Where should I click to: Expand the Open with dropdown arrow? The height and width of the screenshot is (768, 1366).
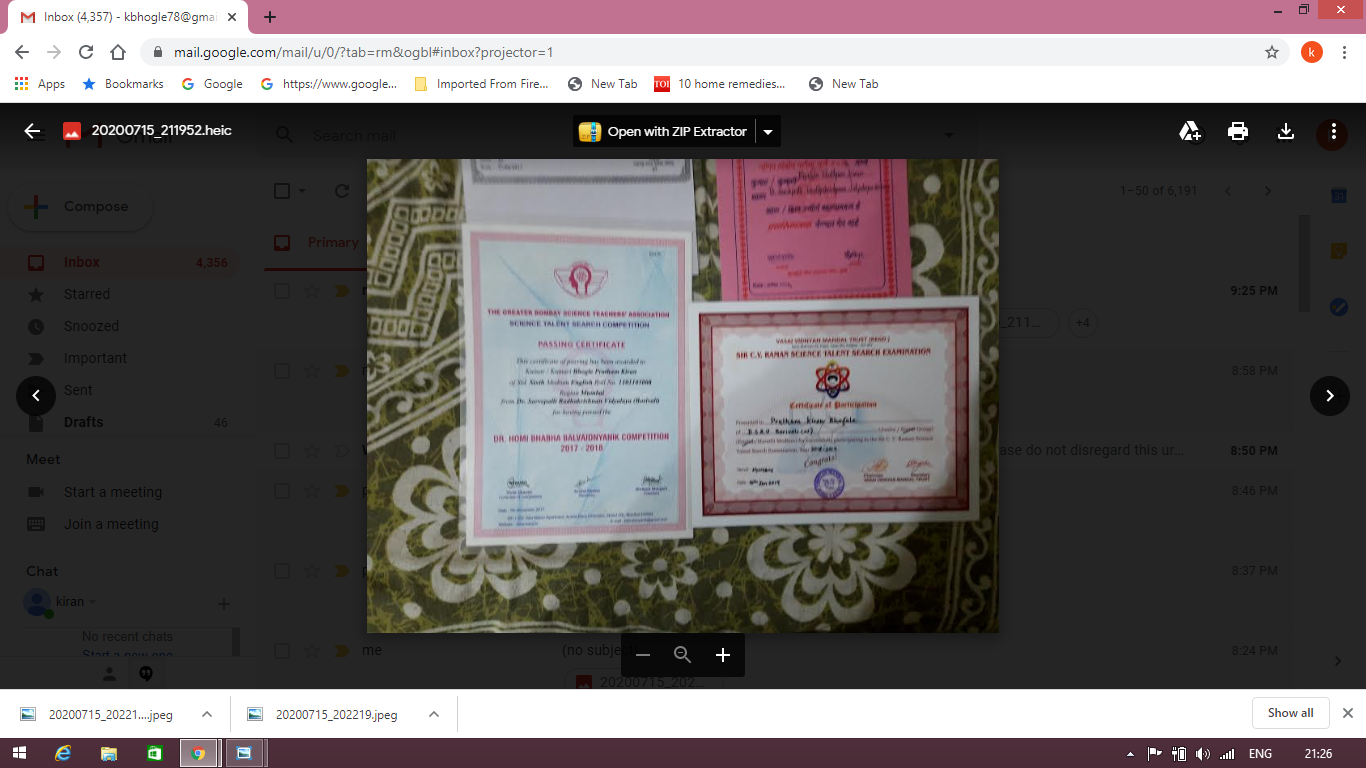click(x=768, y=131)
